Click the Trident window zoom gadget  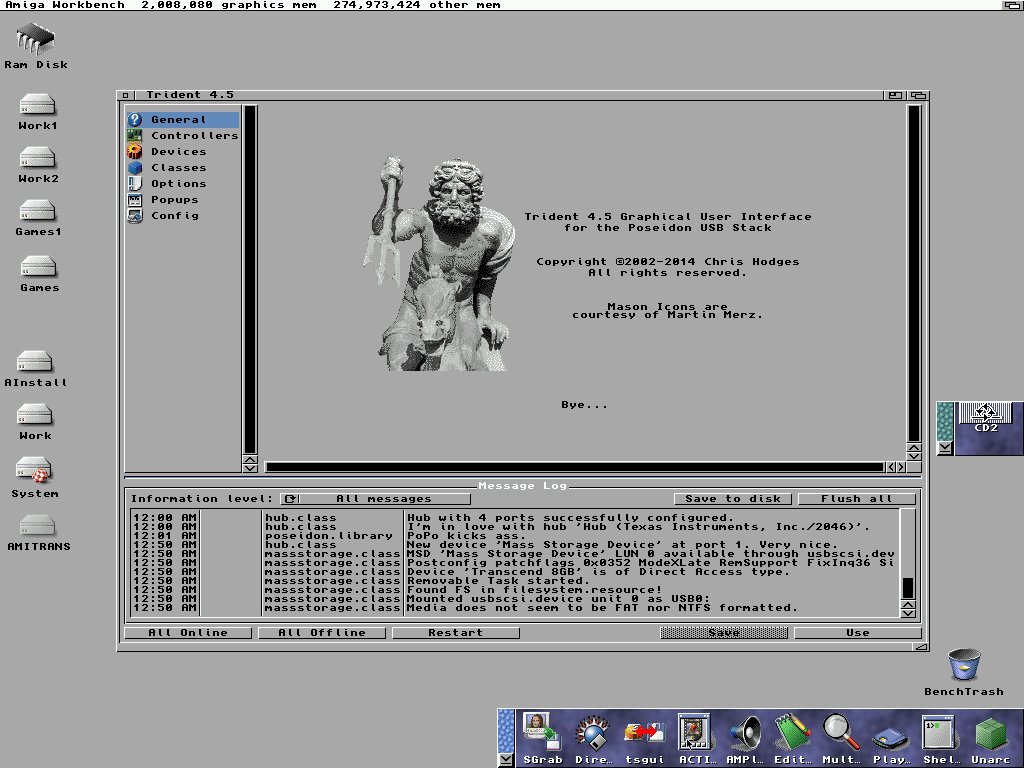tap(895, 95)
